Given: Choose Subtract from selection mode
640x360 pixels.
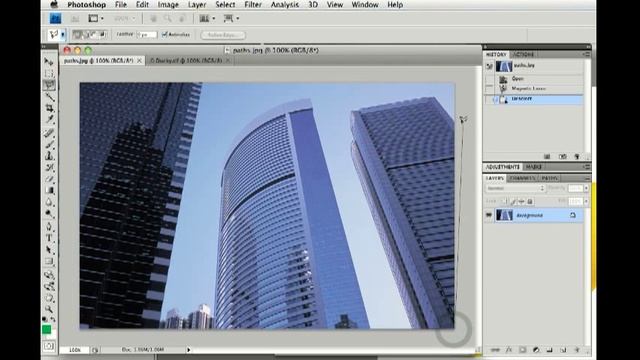Looking at the screenshot, I should coord(93,35).
